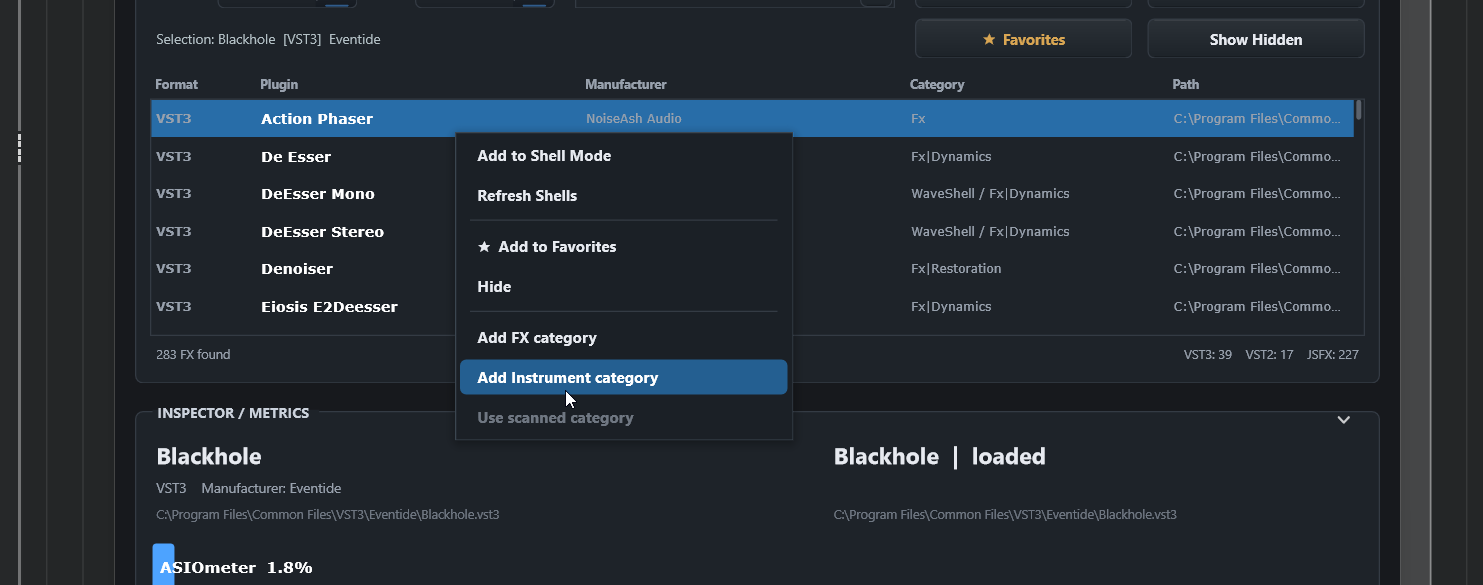Click Eiosis E2Deesser's Fx|Dynamics category cell
The height and width of the screenshot is (585, 1483).
(x=951, y=307)
